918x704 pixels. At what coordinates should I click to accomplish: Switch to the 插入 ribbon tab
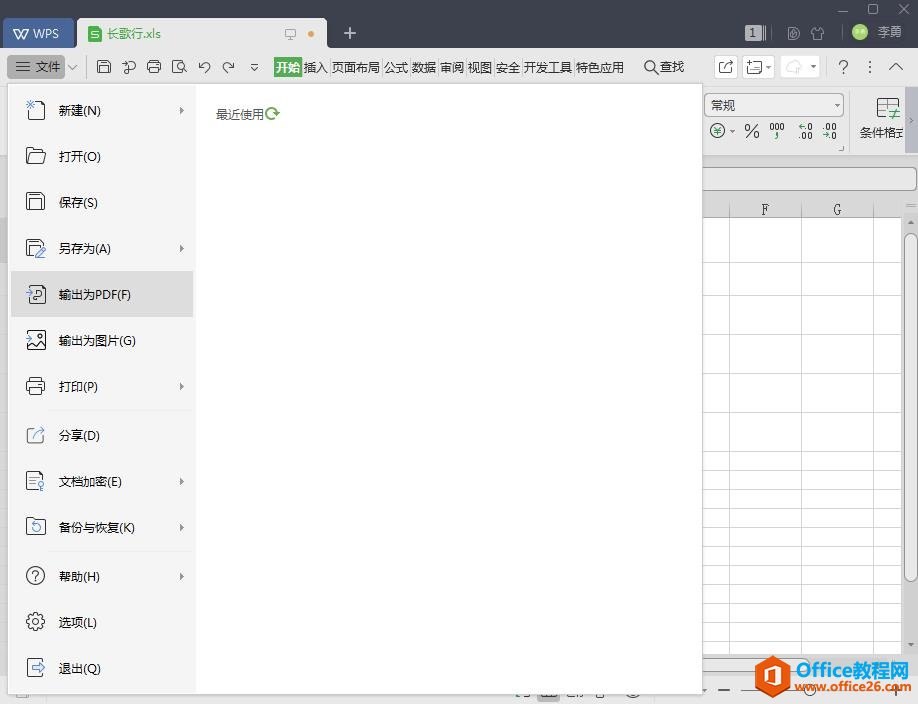[316, 67]
